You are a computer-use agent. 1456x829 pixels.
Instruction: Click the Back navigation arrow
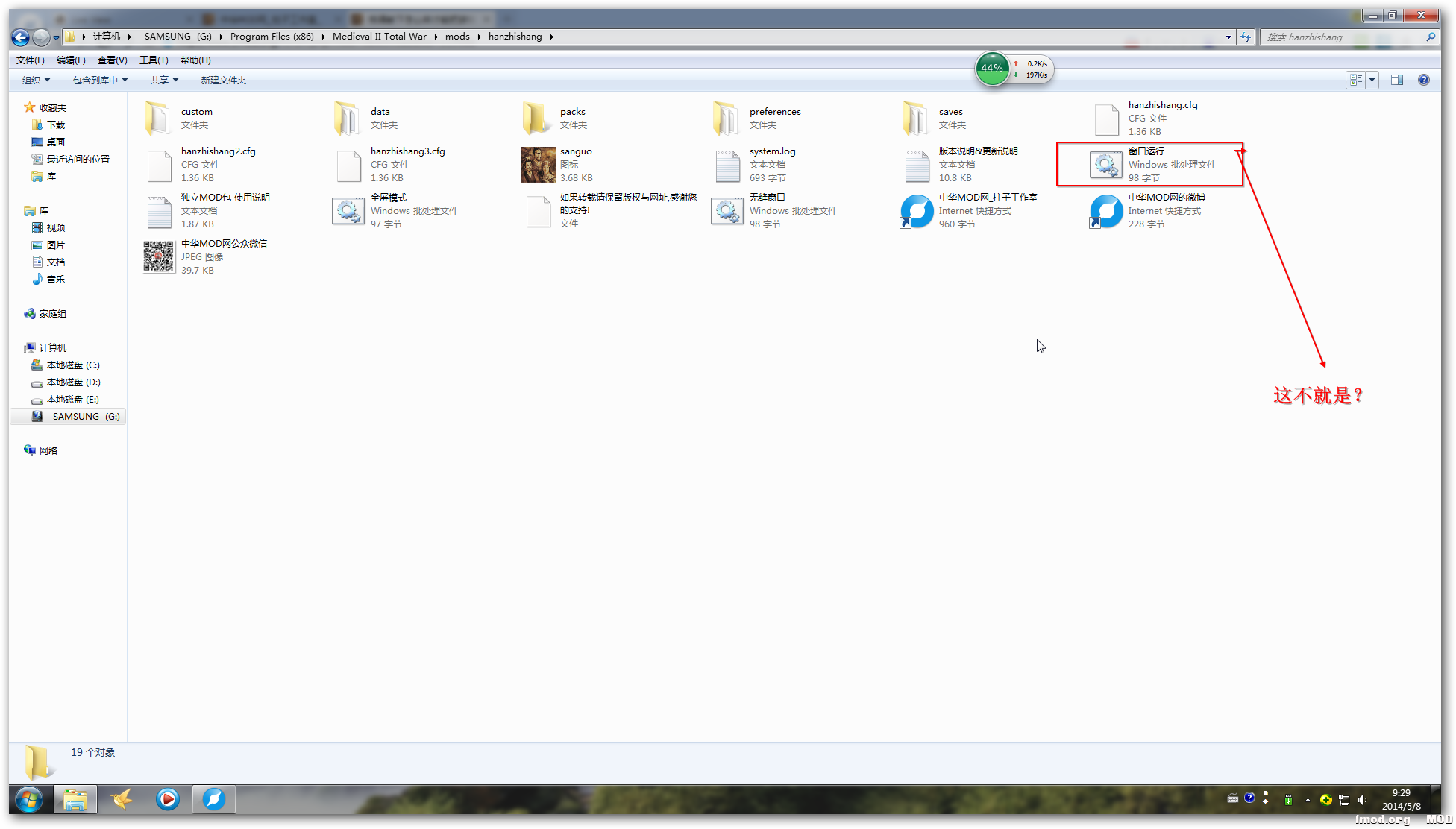pos(21,37)
